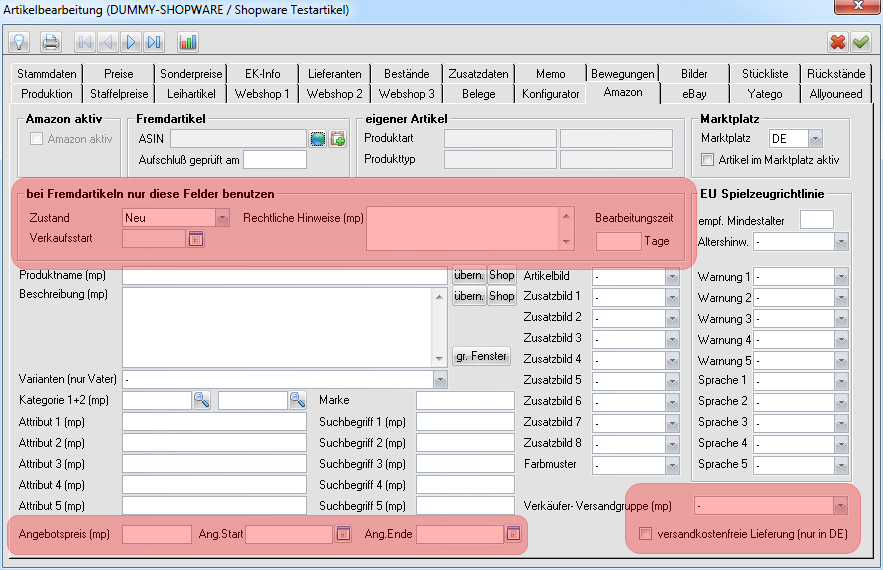Click Beschreibung scrollbar down arrow
Viewport: 883px width, 570px height.
coord(439,359)
